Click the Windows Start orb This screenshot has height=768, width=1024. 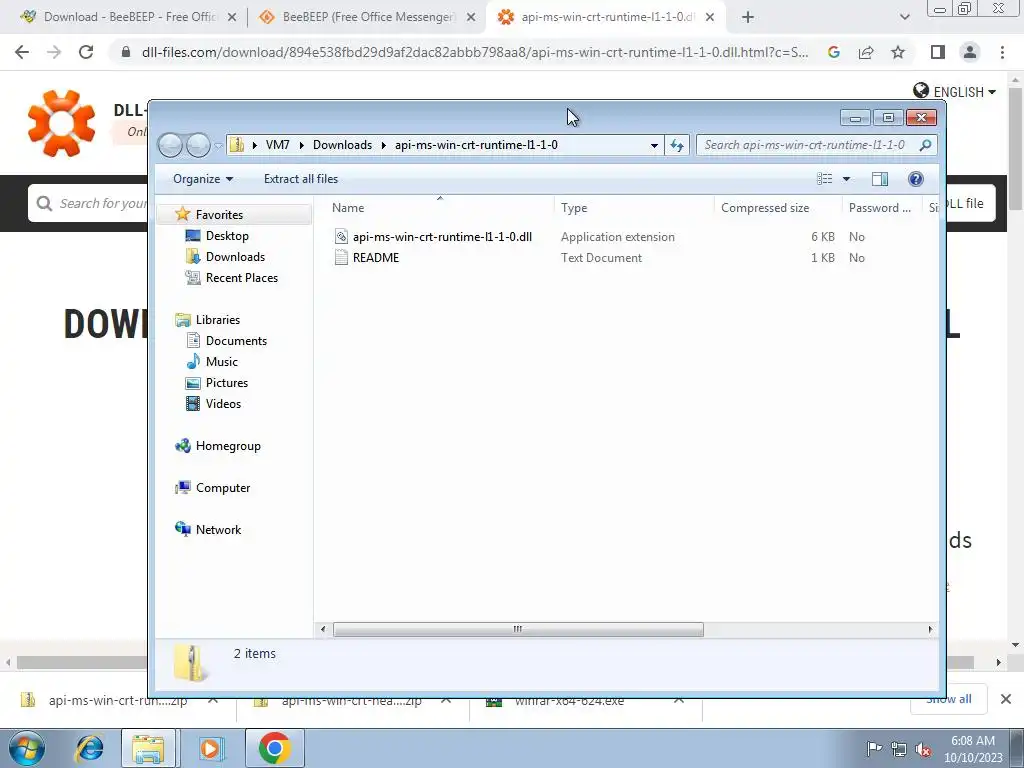click(x=27, y=748)
